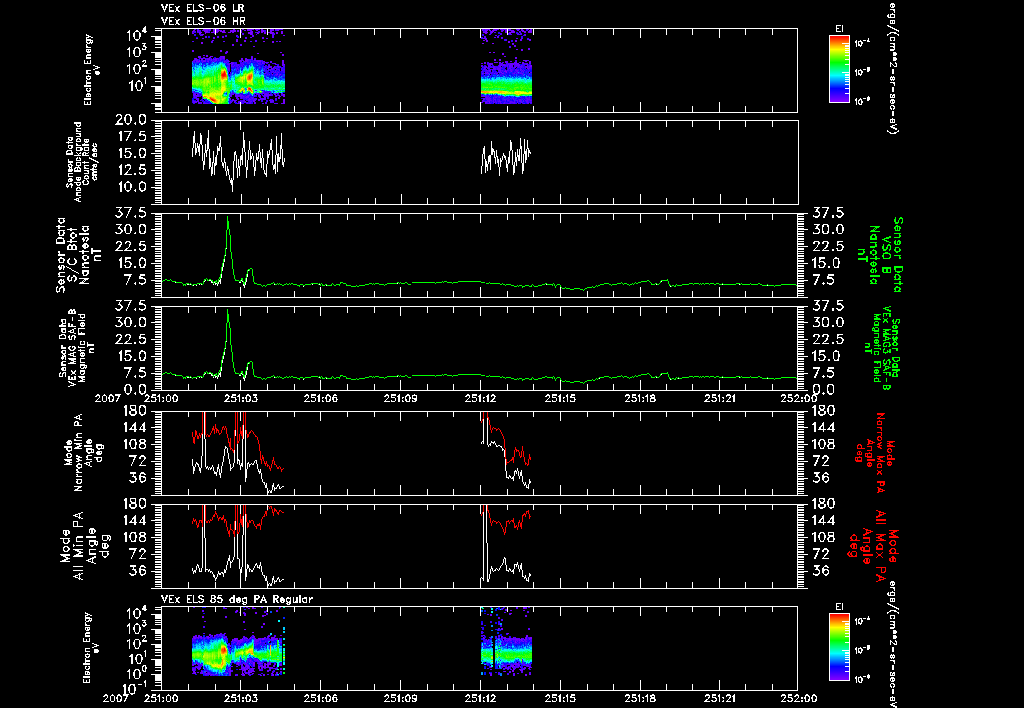Viewport: 1024px width, 708px height.
Task: Click the Mode Narrow Min PA Angle label
Action: [x=83, y=452]
